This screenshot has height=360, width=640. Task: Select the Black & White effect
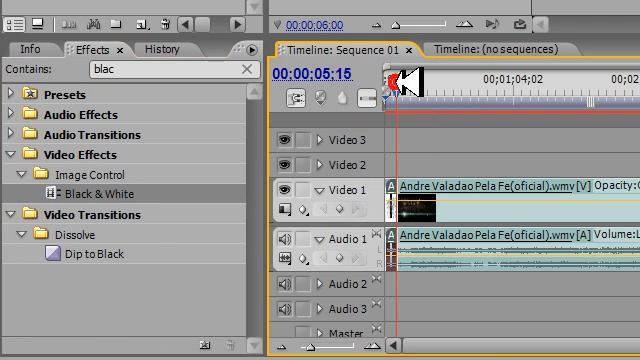click(x=99, y=194)
